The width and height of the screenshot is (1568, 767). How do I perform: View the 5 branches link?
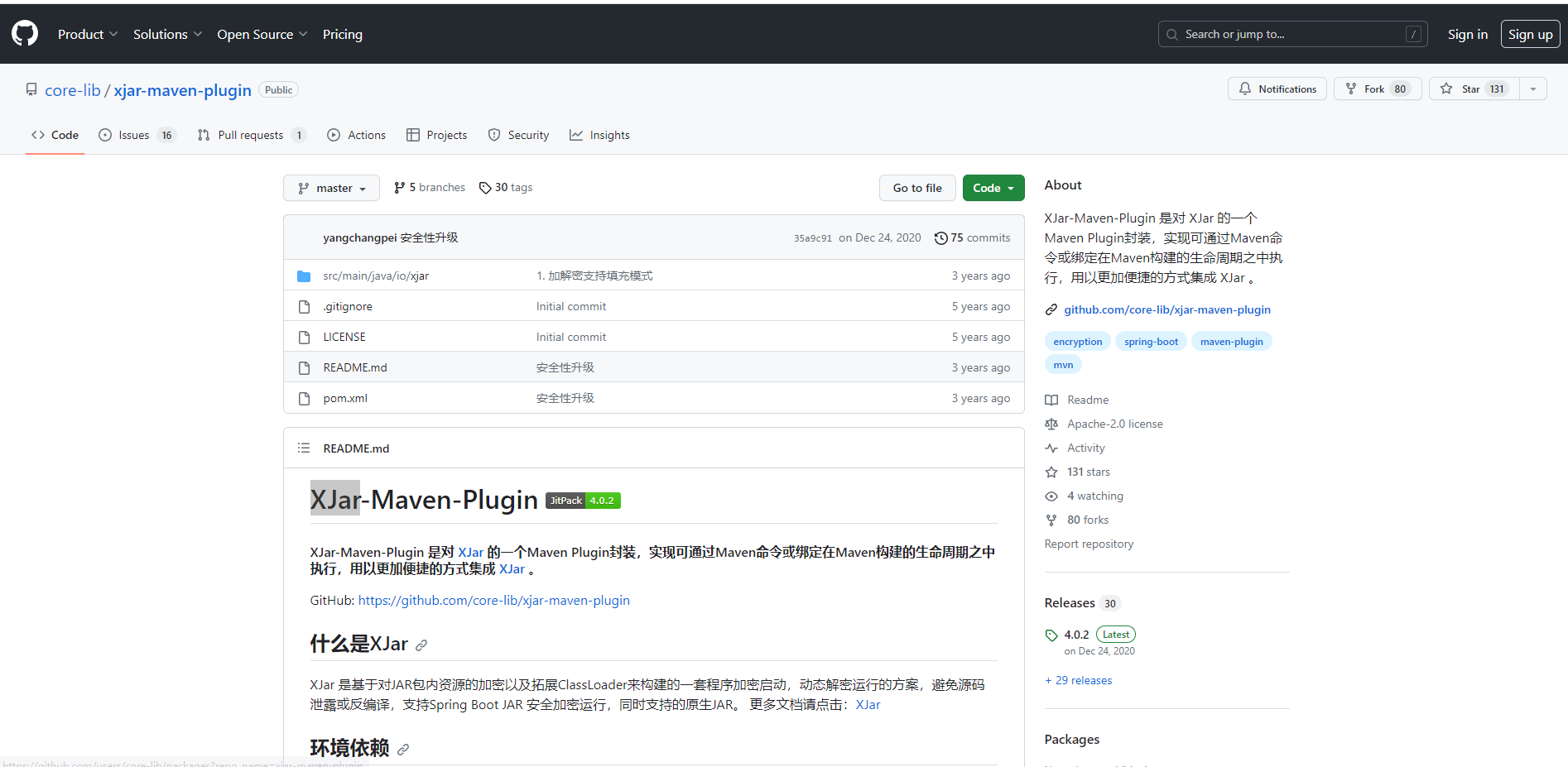click(430, 188)
